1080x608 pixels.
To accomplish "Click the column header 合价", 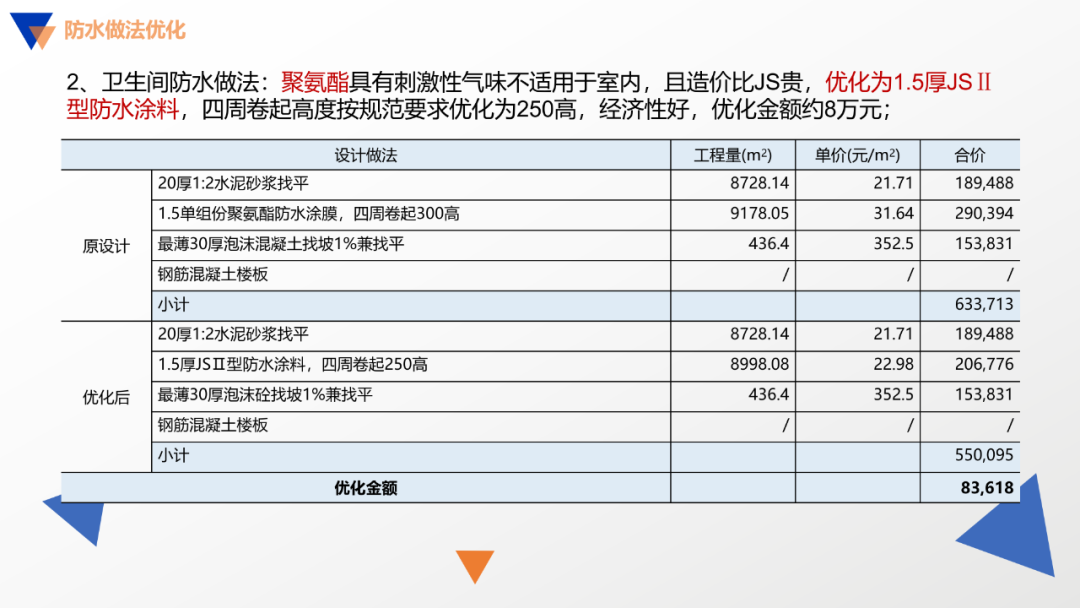I will 970,156.
